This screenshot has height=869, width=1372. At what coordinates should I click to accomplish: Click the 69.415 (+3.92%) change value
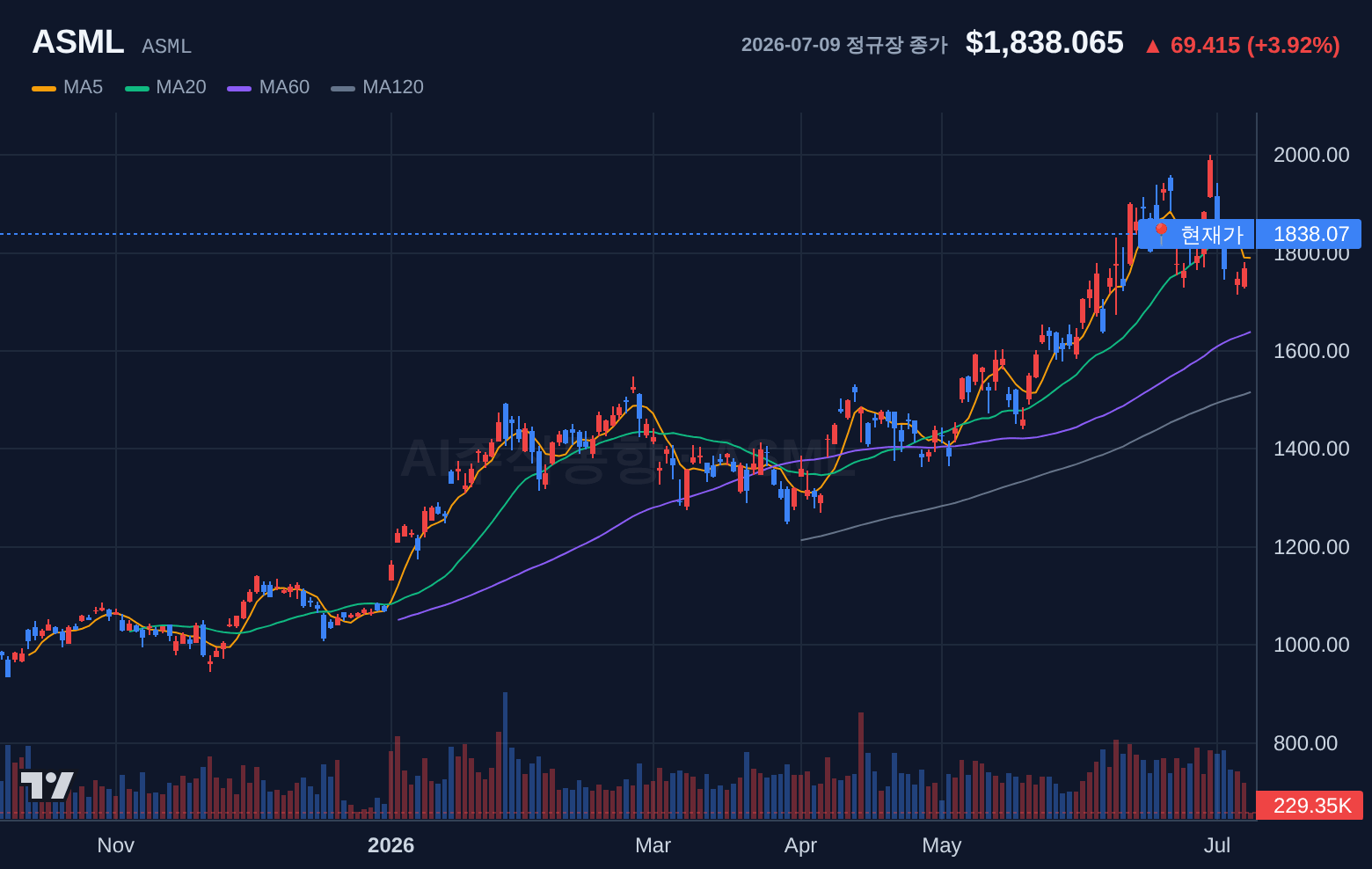[x=1255, y=46]
